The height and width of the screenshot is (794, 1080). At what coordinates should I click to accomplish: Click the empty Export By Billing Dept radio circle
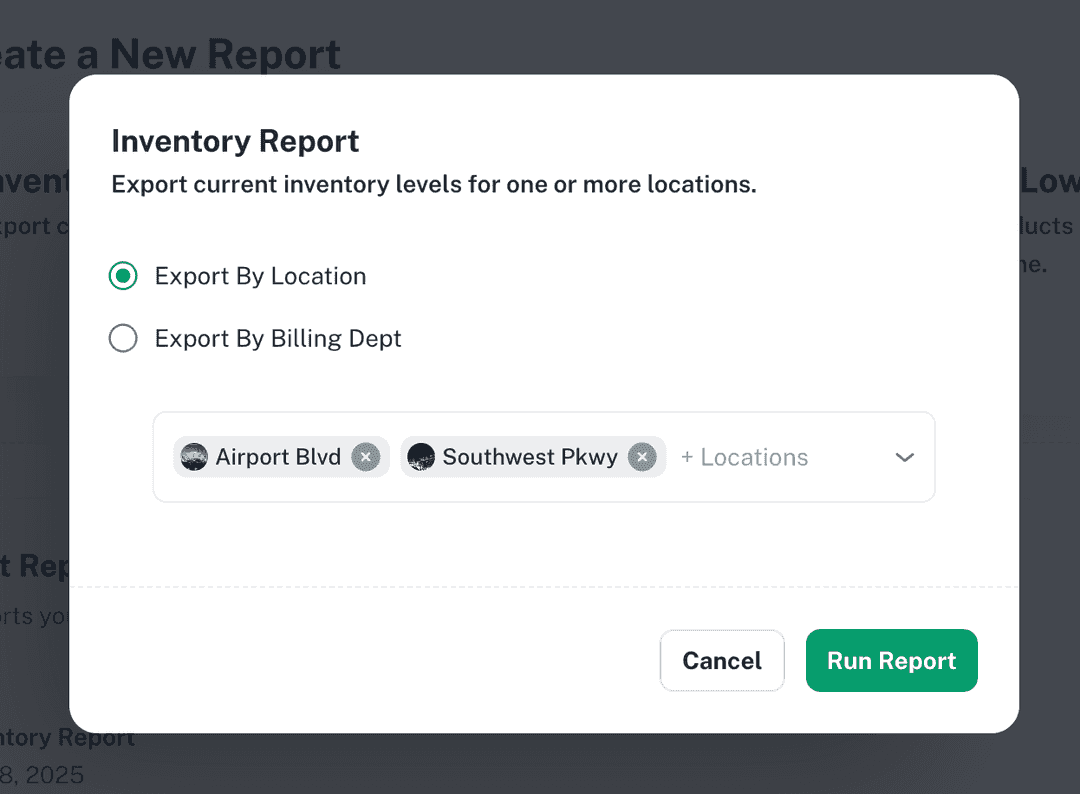click(x=122, y=338)
